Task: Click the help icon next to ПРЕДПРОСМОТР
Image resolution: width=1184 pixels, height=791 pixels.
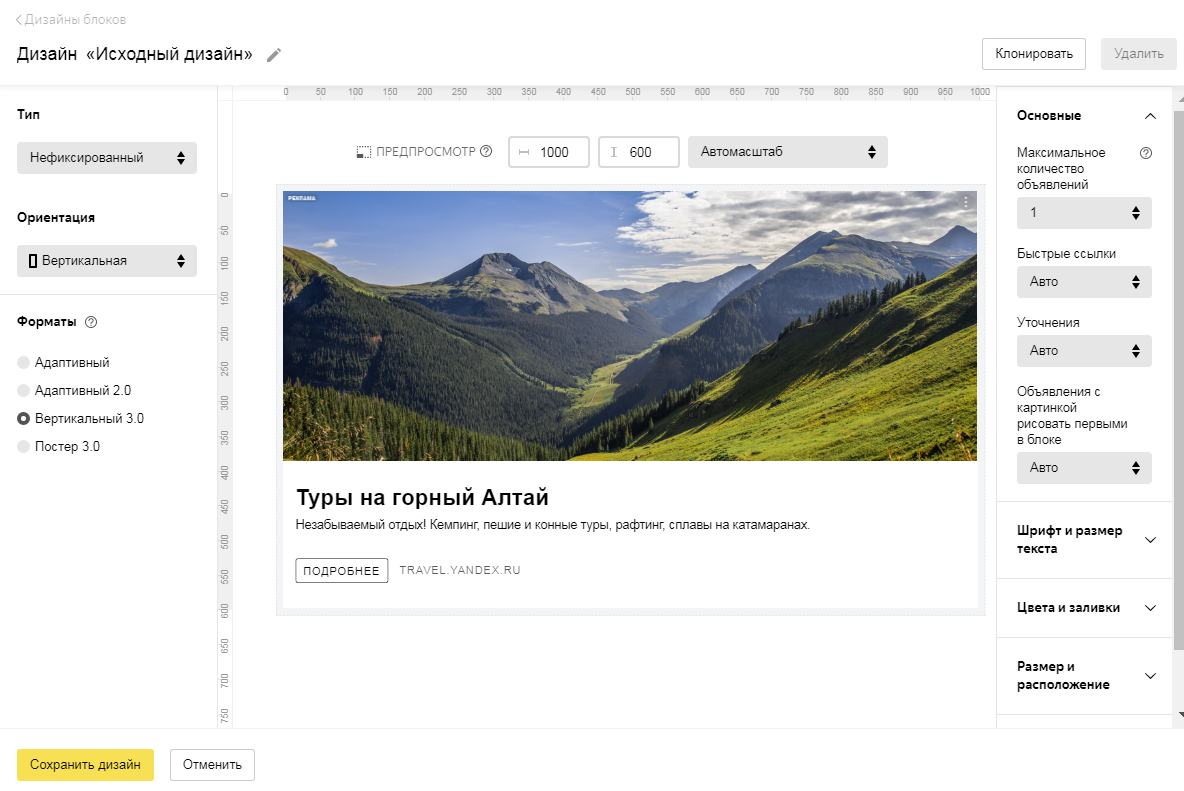Action: 486,152
